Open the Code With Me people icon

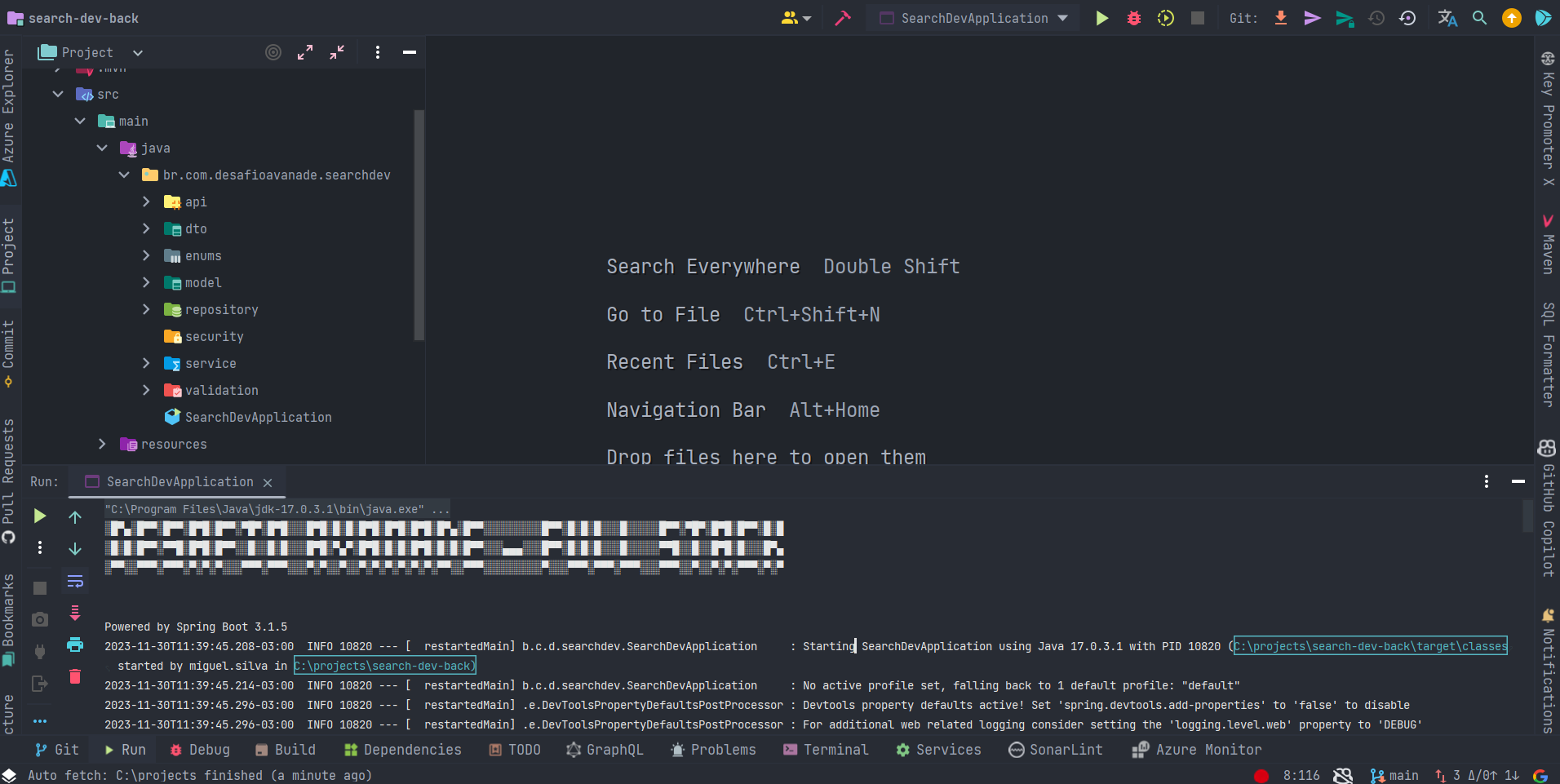pos(796,18)
